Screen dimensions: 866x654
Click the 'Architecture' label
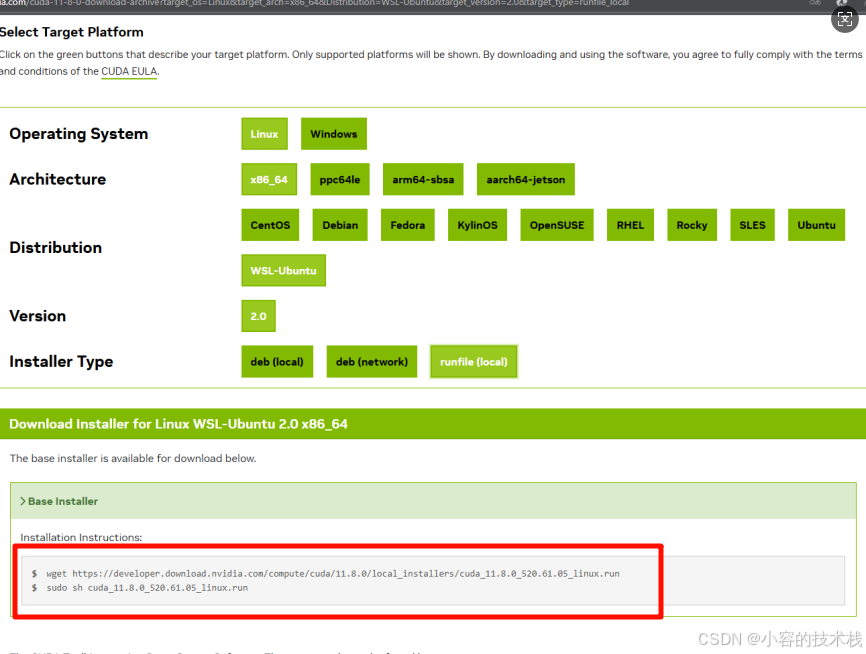point(57,179)
